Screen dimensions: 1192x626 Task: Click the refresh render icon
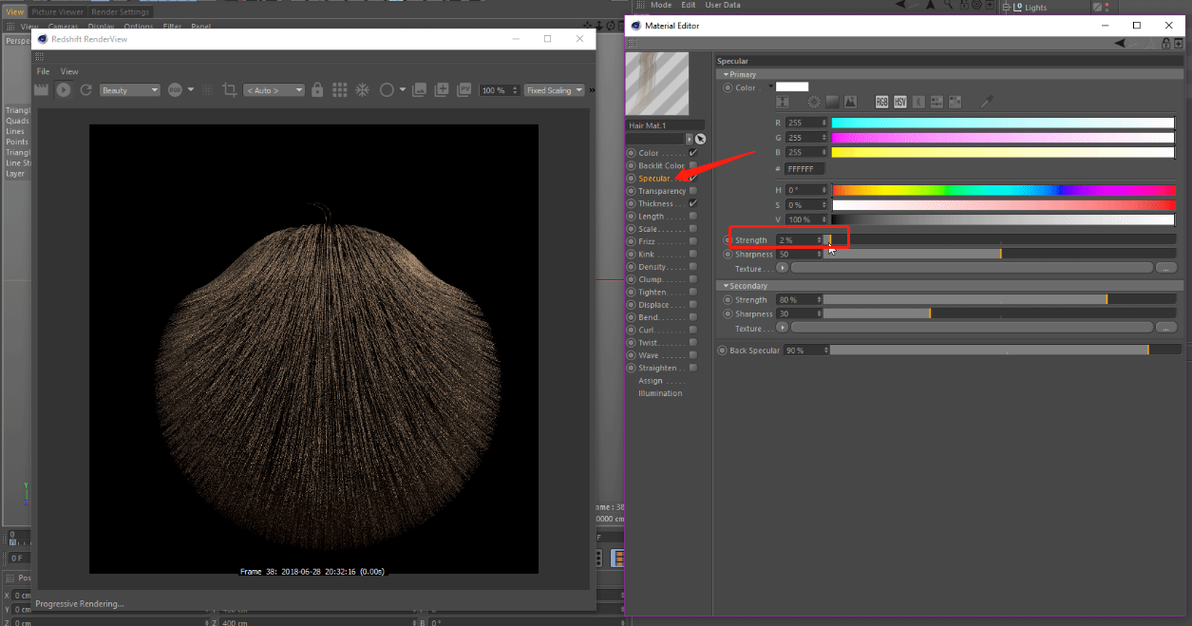86,90
